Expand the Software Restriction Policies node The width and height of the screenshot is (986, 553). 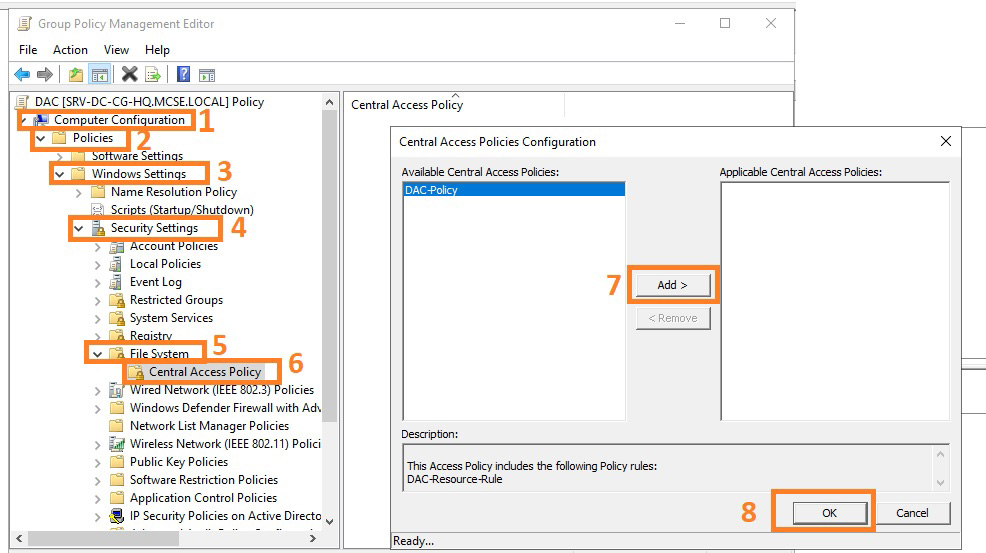97,481
